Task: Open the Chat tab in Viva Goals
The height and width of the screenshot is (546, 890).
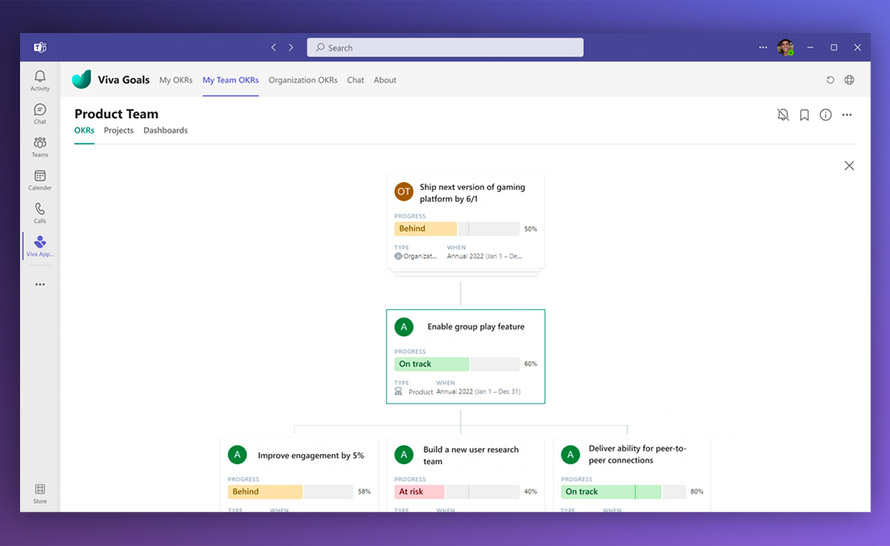Action: pyautogui.click(x=355, y=80)
